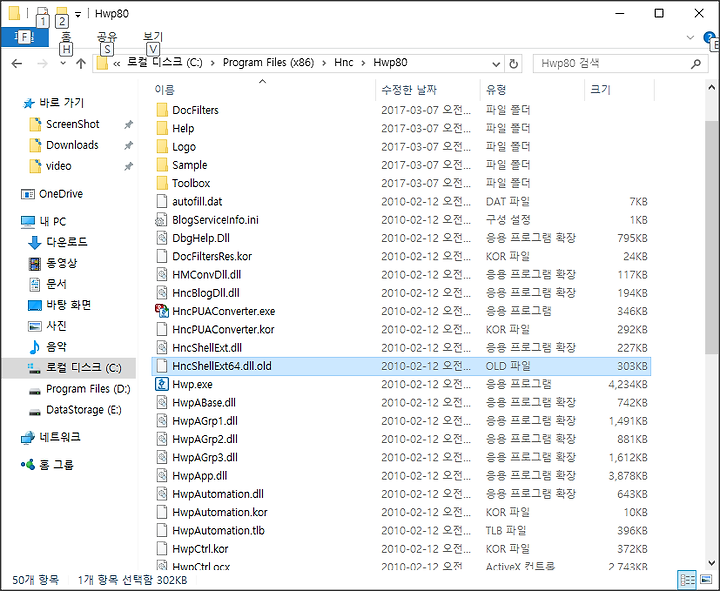The width and height of the screenshot is (720, 591).
Task: Expand the ribbon with the chevron
Action: [x=690, y=37]
